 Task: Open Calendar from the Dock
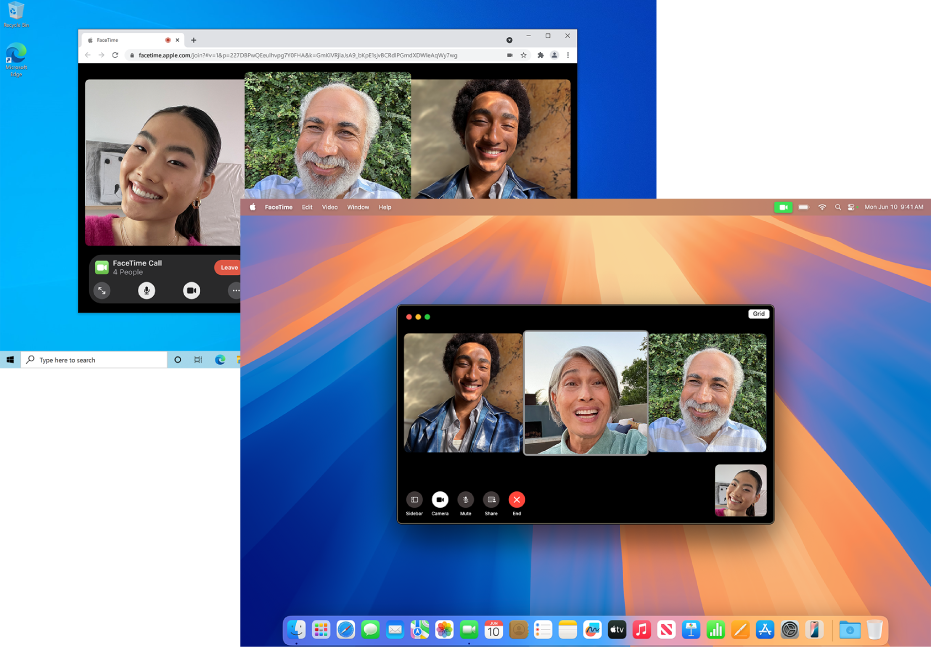coord(493,629)
